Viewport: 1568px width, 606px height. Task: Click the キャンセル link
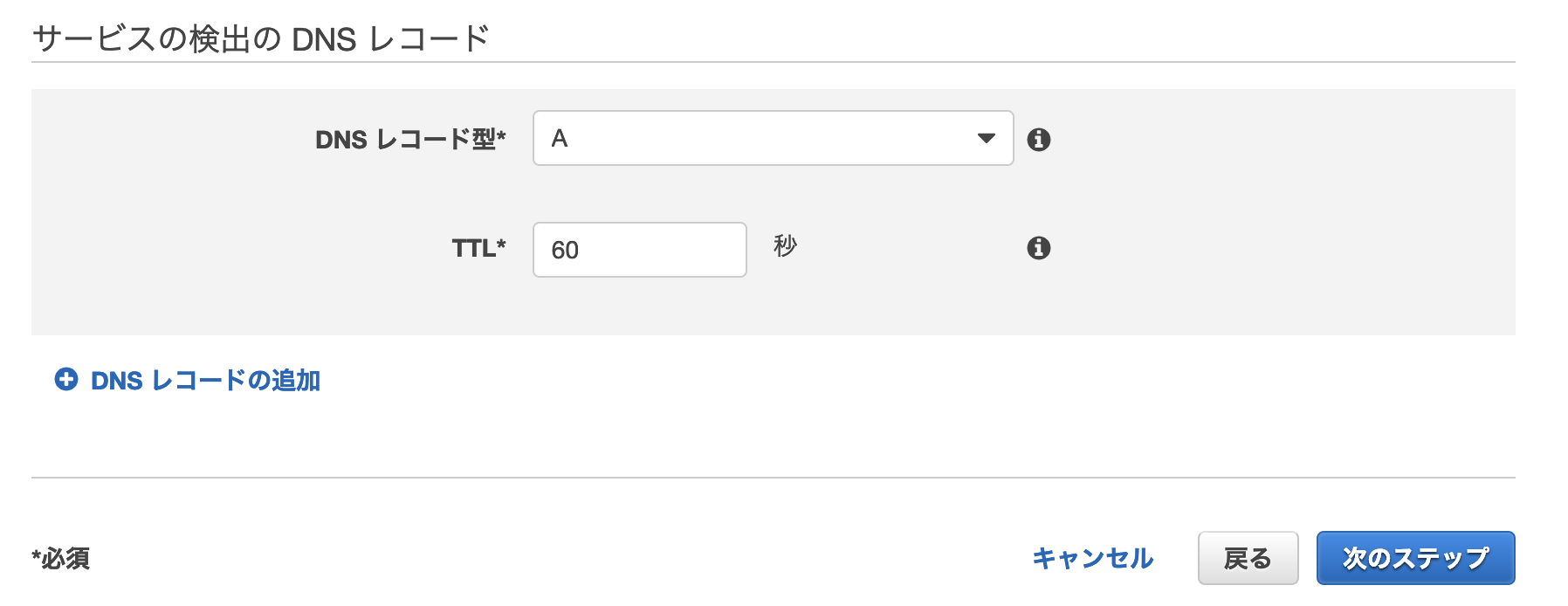pyautogui.click(x=1092, y=558)
